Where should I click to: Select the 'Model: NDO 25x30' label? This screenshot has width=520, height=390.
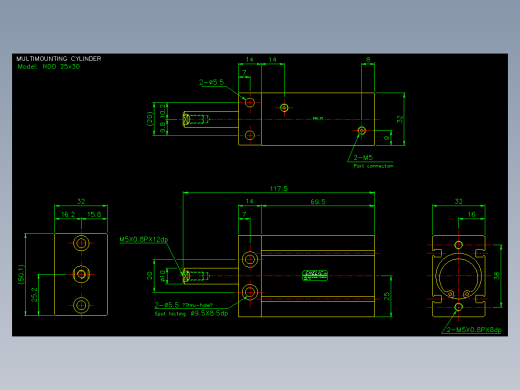coord(49,67)
